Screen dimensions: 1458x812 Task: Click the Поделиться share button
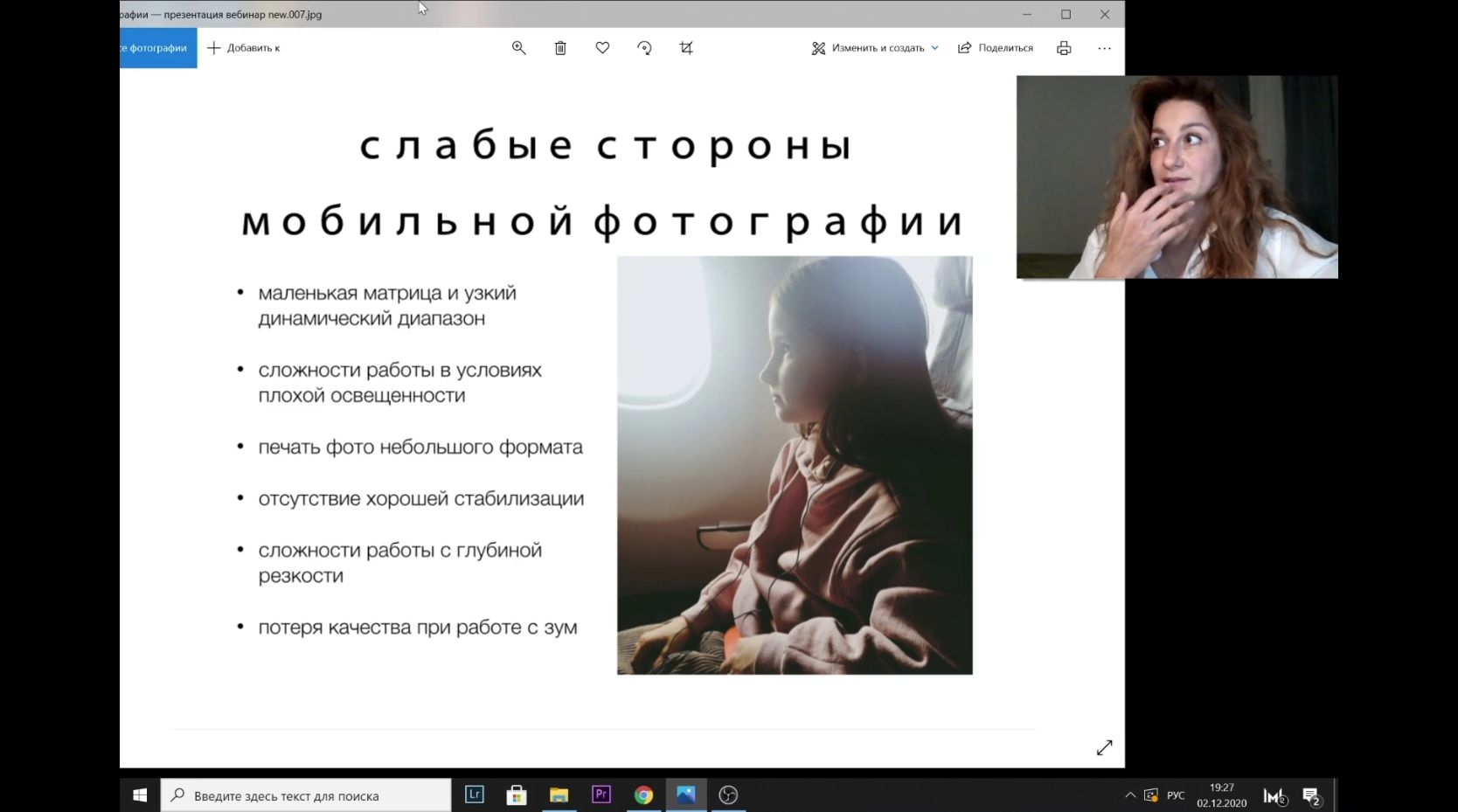pos(995,48)
